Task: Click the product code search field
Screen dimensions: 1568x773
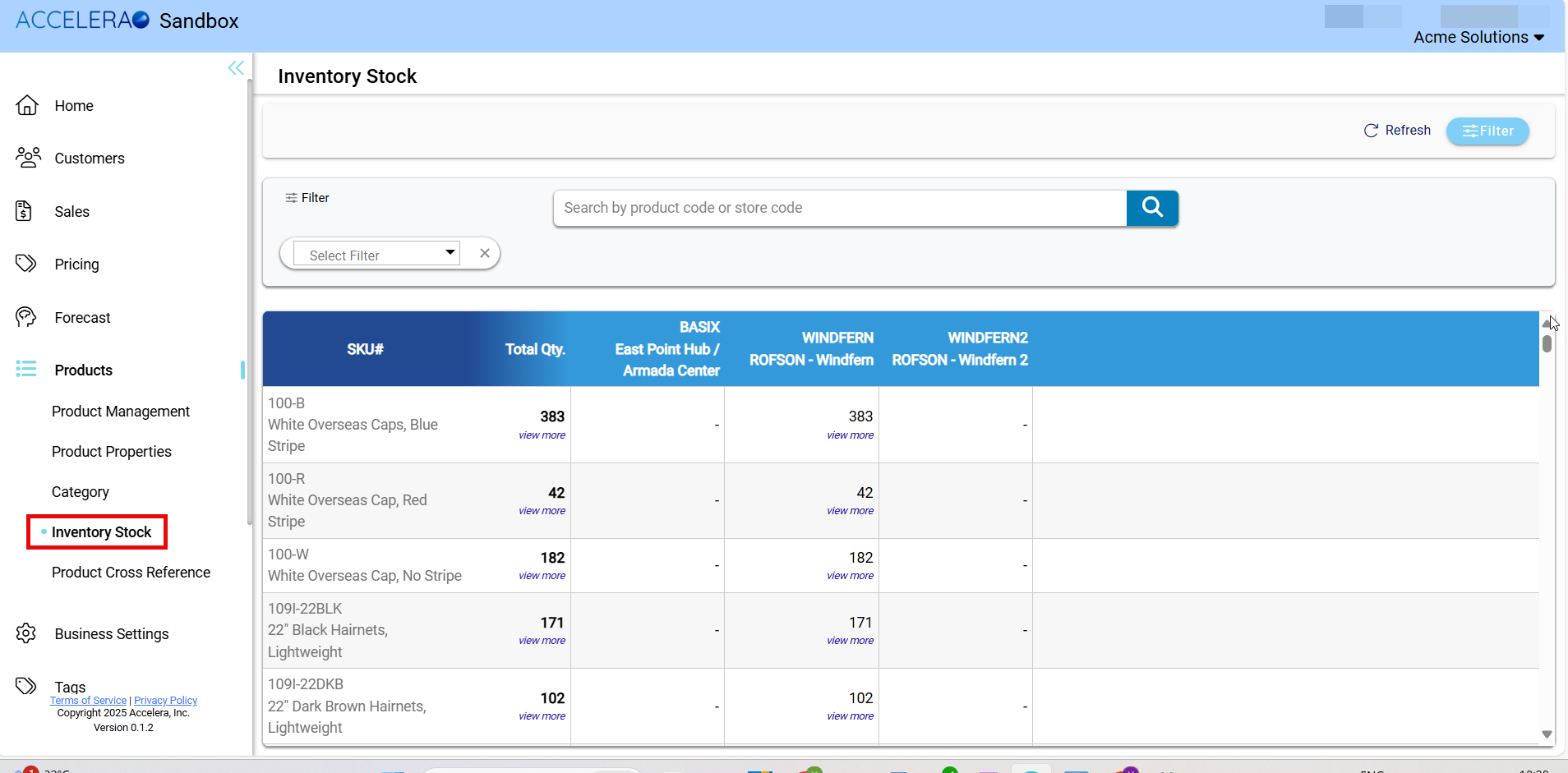Action: pyautogui.click(x=839, y=208)
